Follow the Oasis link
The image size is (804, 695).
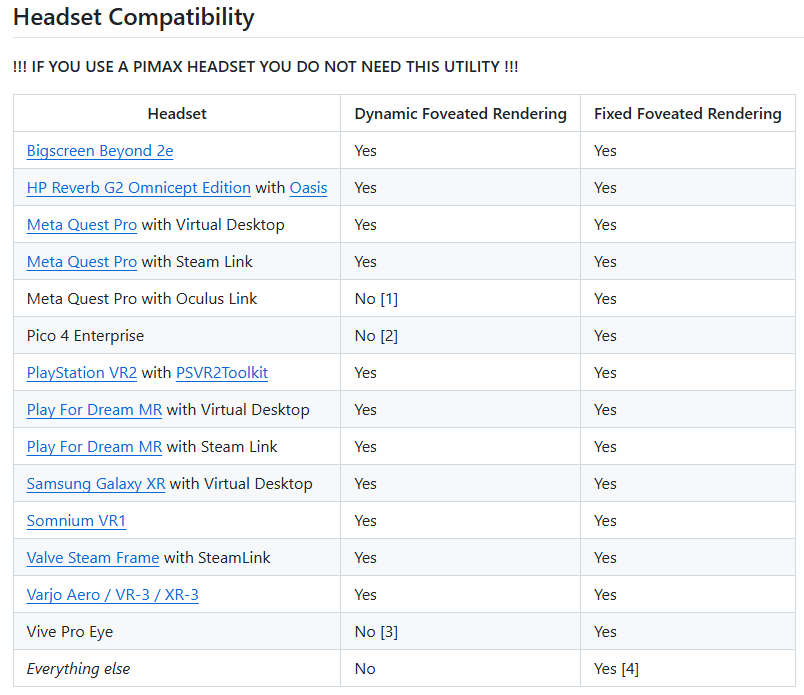point(308,188)
